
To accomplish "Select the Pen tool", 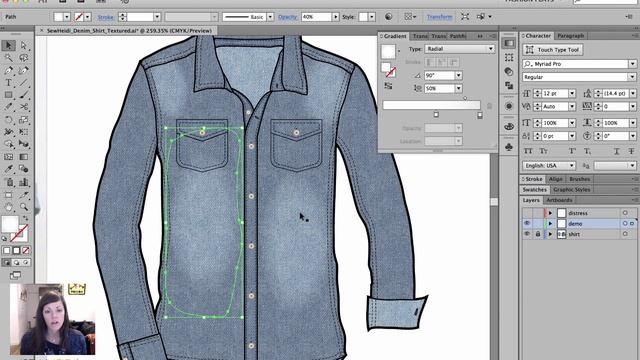I will tap(8, 70).
